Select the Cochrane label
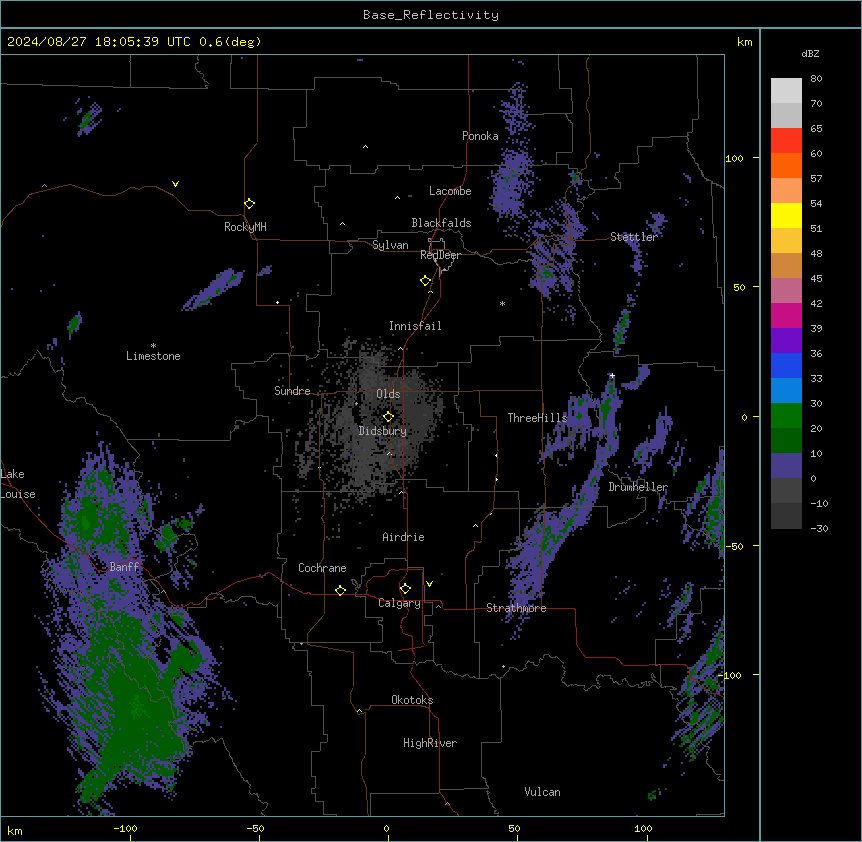 (322, 568)
